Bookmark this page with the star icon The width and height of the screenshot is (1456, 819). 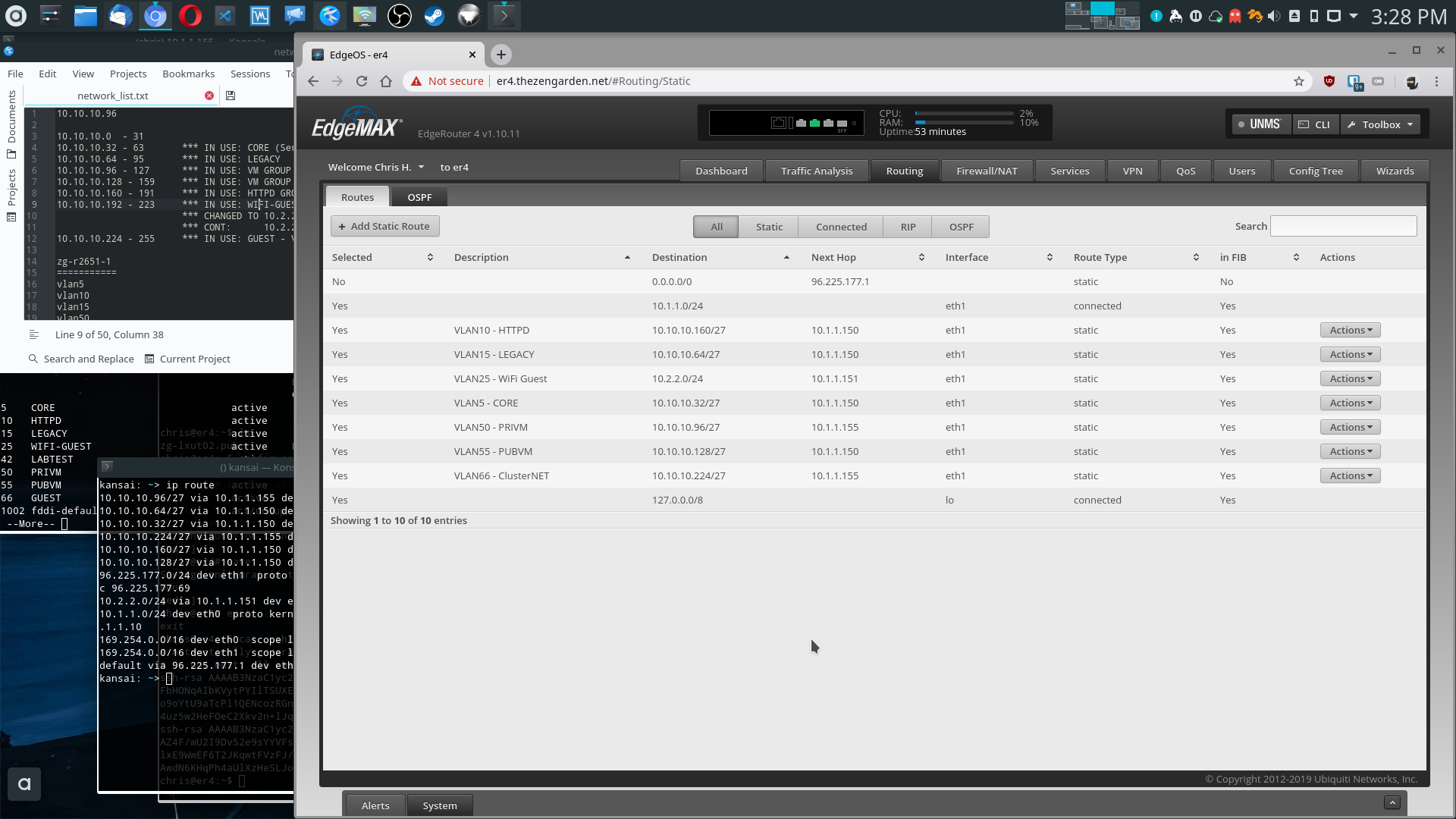click(1299, 81)
